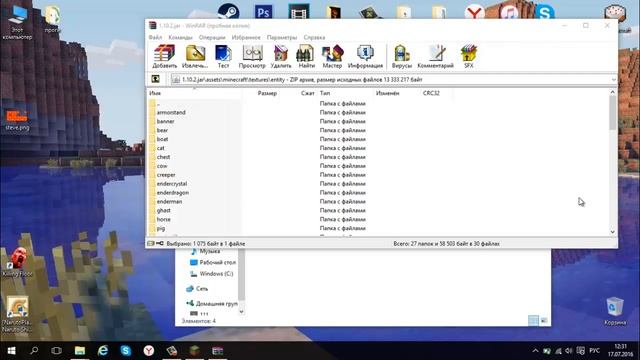This screenshot has height=360, width=640.
Task: Click the file list scroll-down arrow
Action: 613,232
